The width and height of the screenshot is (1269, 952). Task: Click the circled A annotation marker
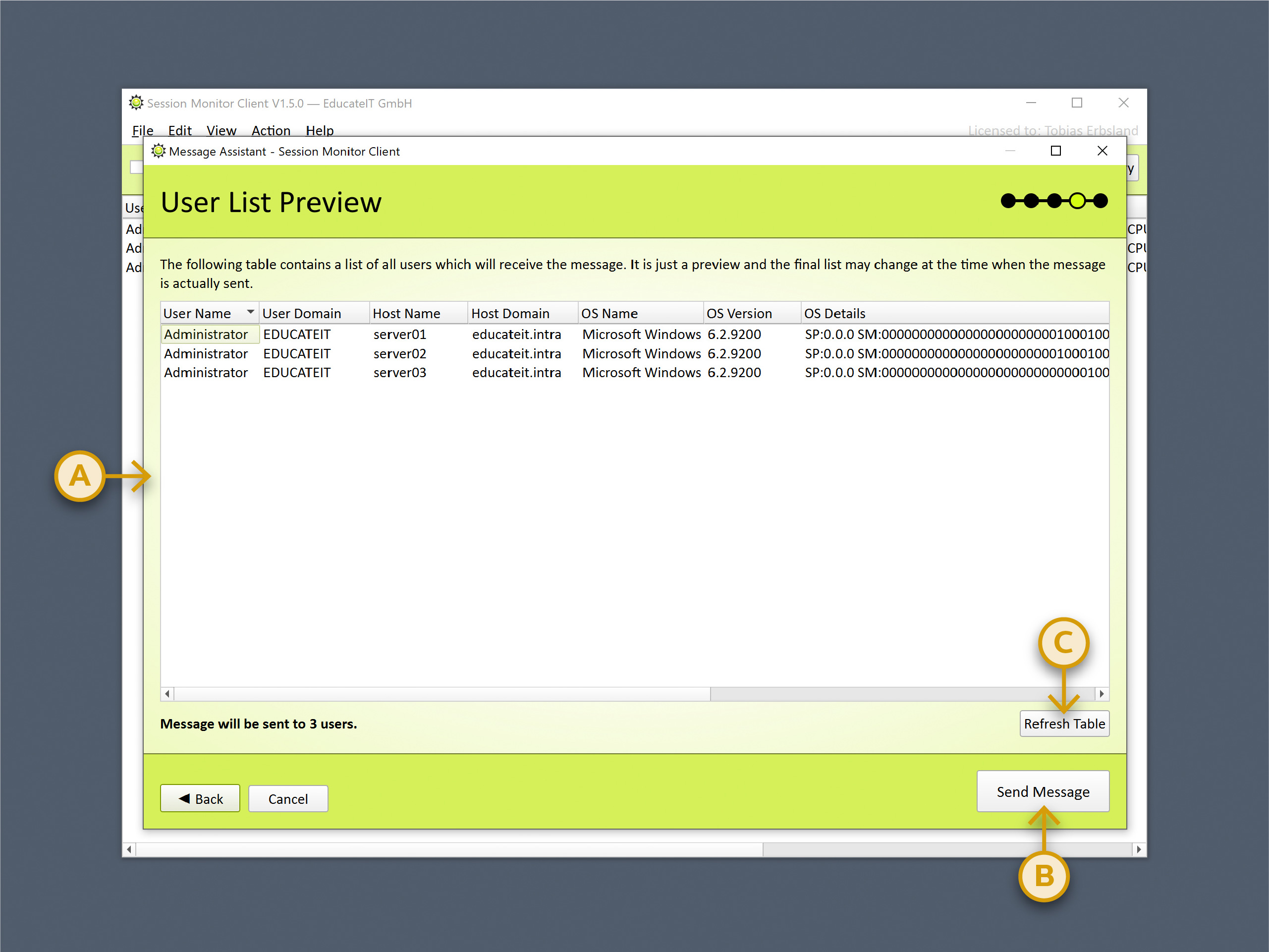click(x=80, y=476)
